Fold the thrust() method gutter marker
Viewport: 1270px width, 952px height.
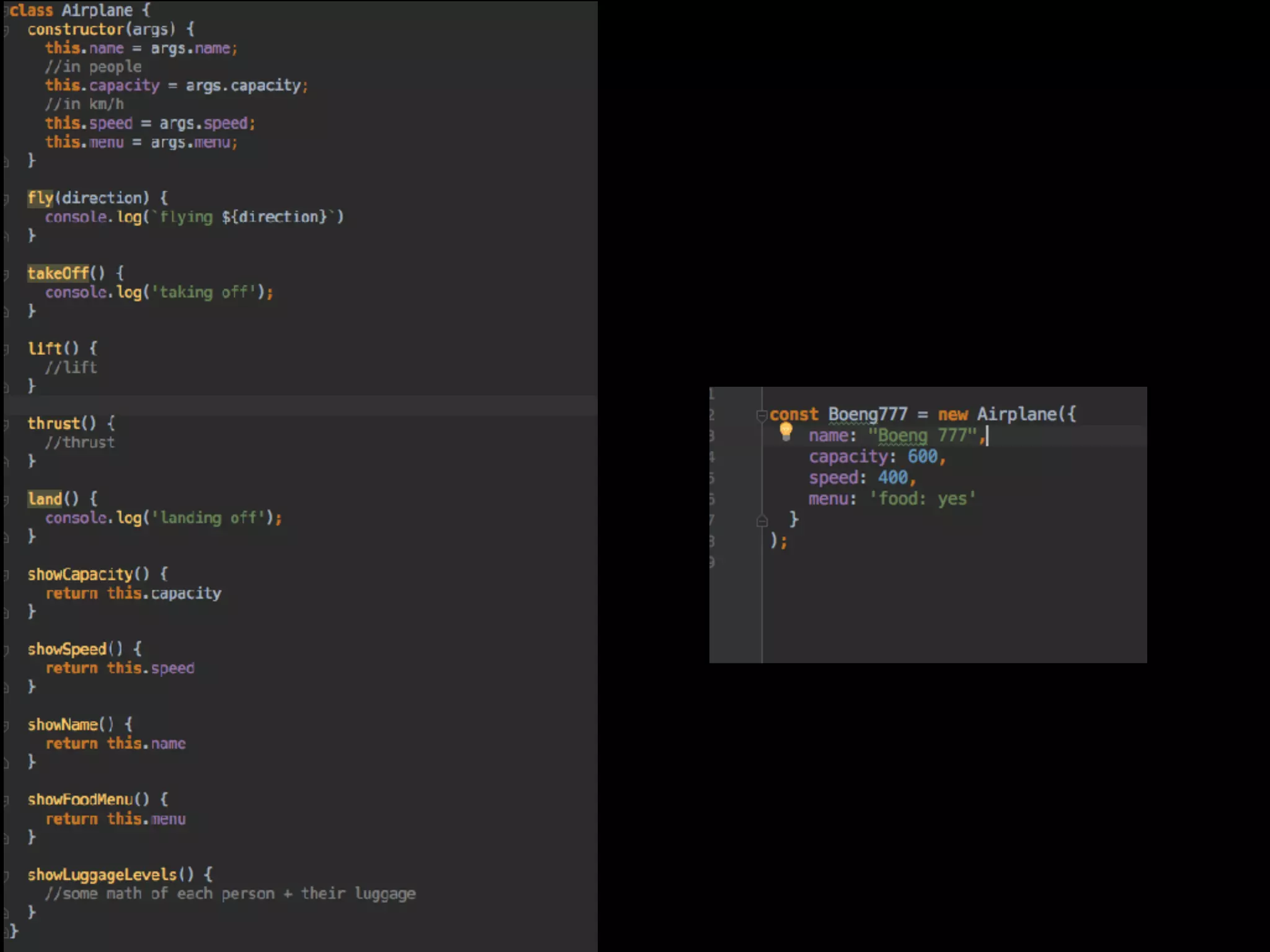pyautogui.click(x=6, y=425)
